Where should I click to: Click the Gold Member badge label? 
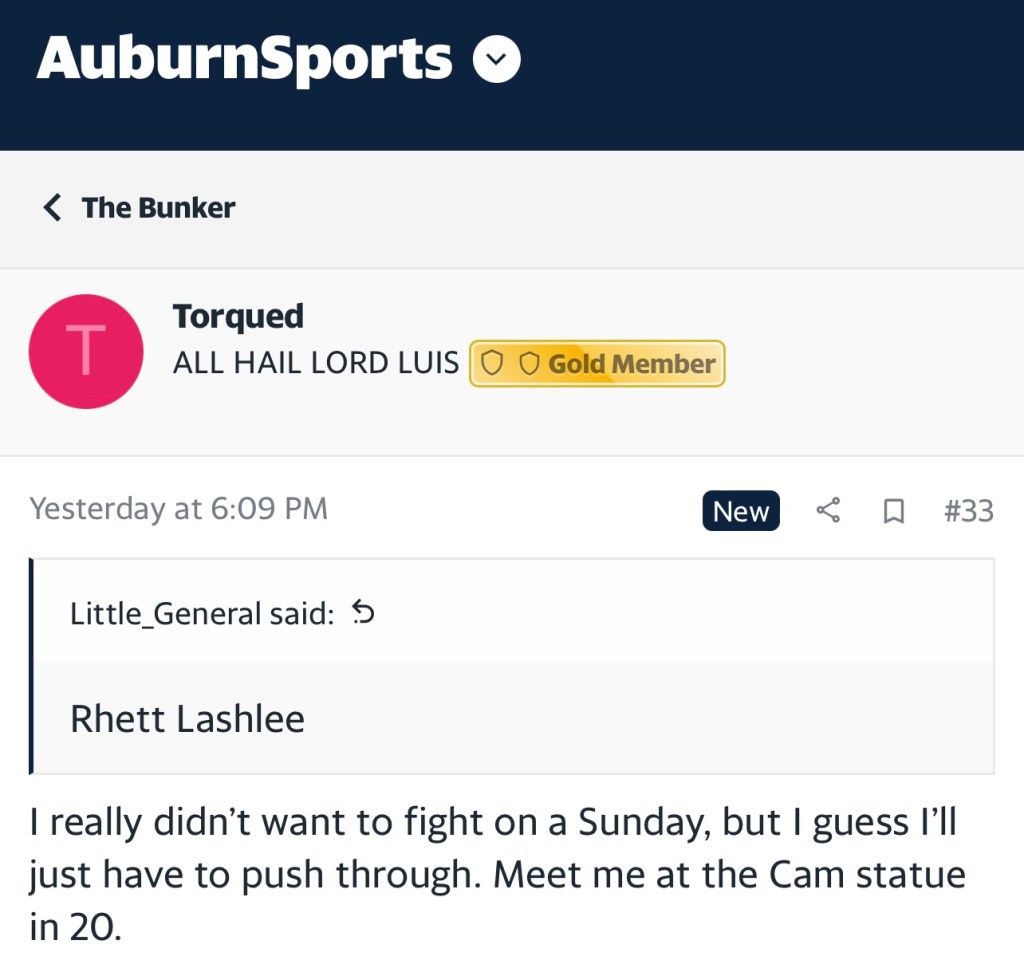coord(631,364)
